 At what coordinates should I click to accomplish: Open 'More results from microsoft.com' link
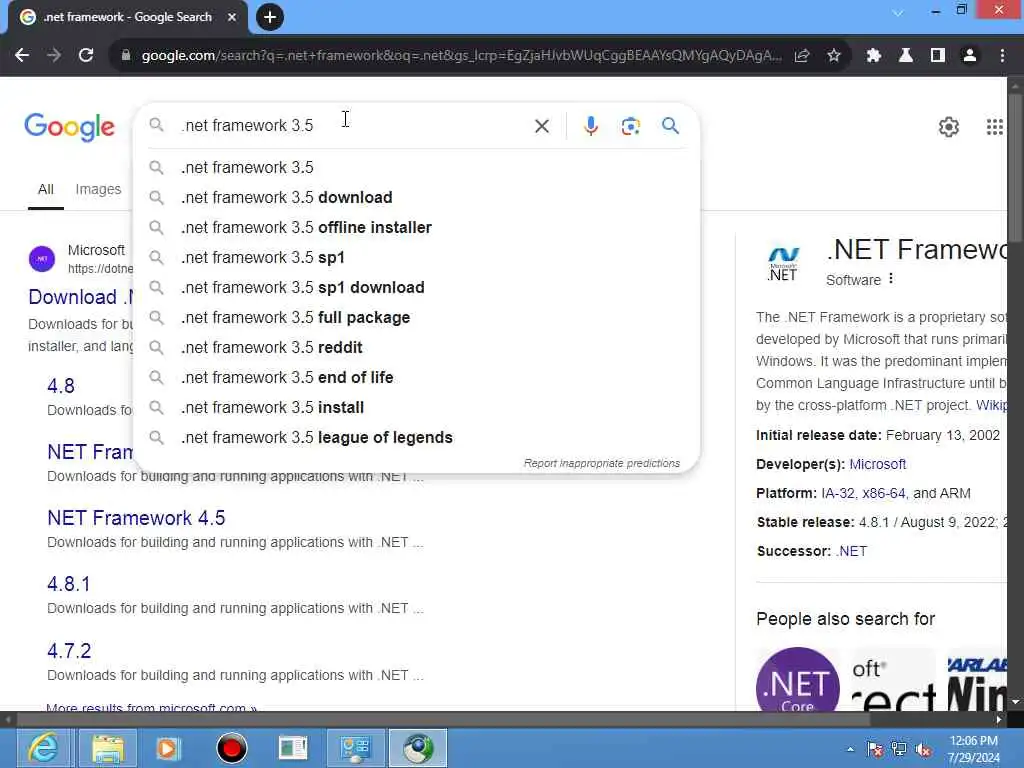point(152,707)
